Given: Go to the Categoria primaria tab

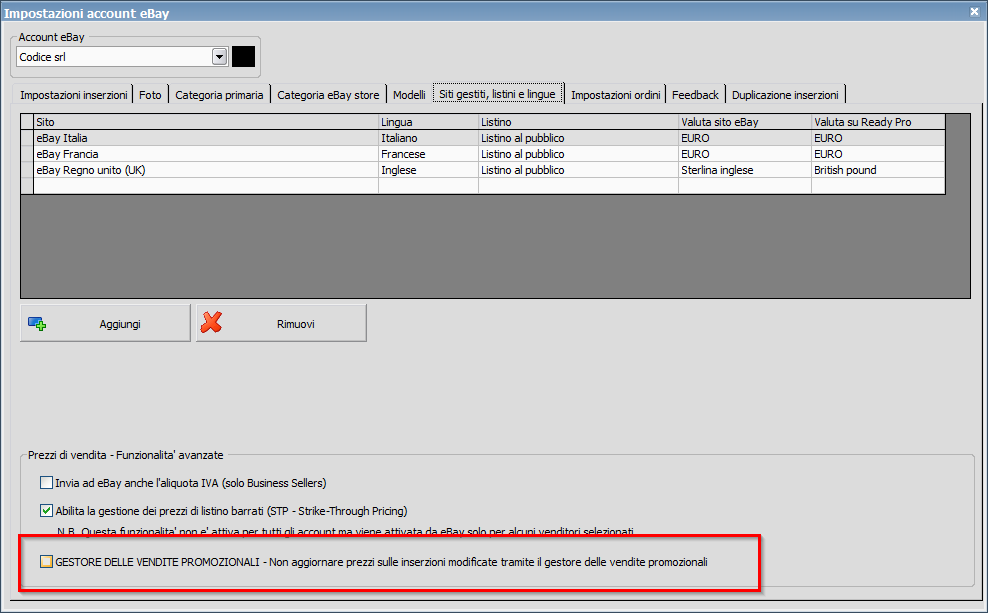Looking at the screenshot, I should coord(219,95).
